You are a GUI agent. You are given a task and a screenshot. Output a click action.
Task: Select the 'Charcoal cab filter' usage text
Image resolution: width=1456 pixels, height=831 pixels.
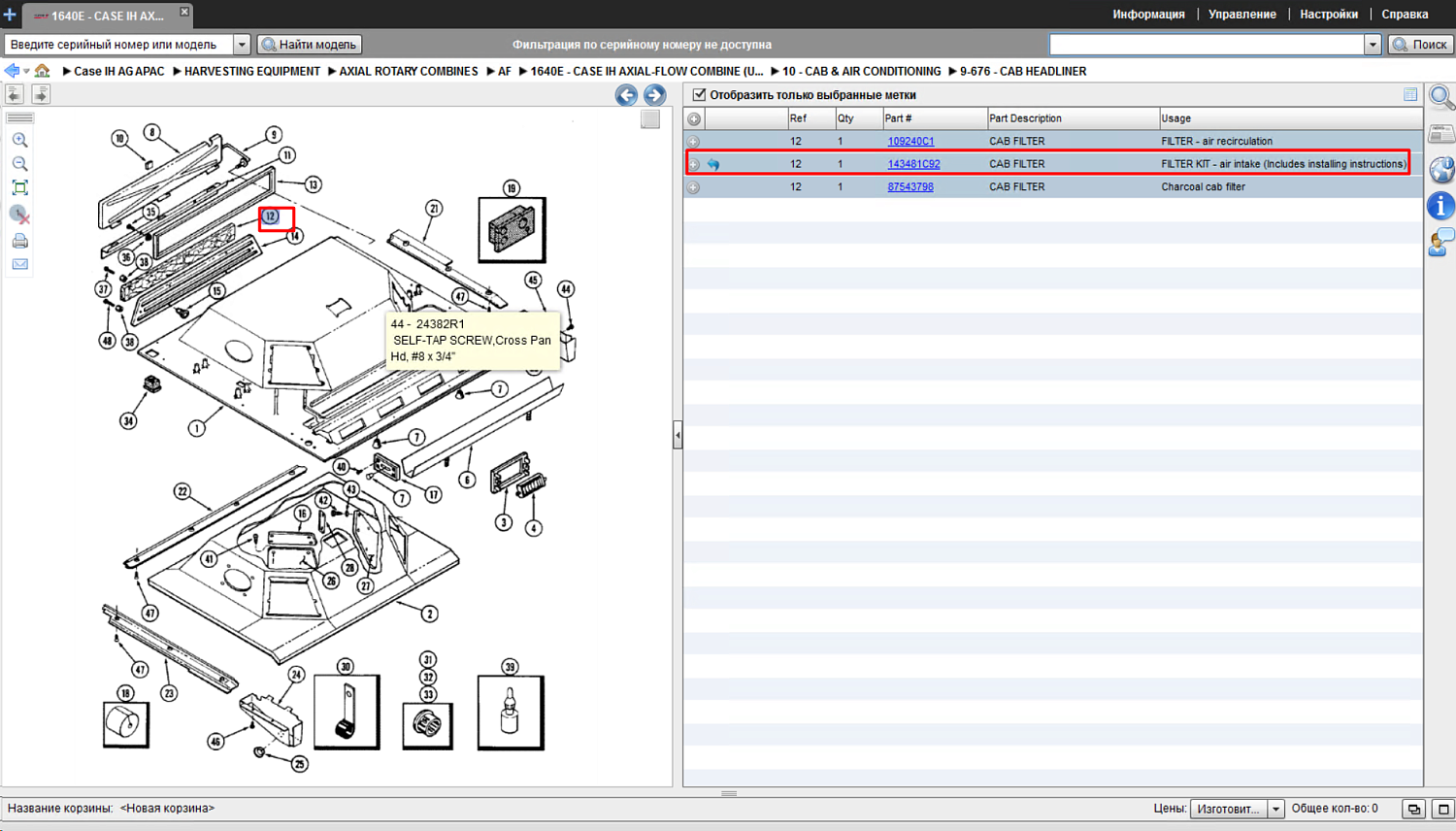[1204, 187]
